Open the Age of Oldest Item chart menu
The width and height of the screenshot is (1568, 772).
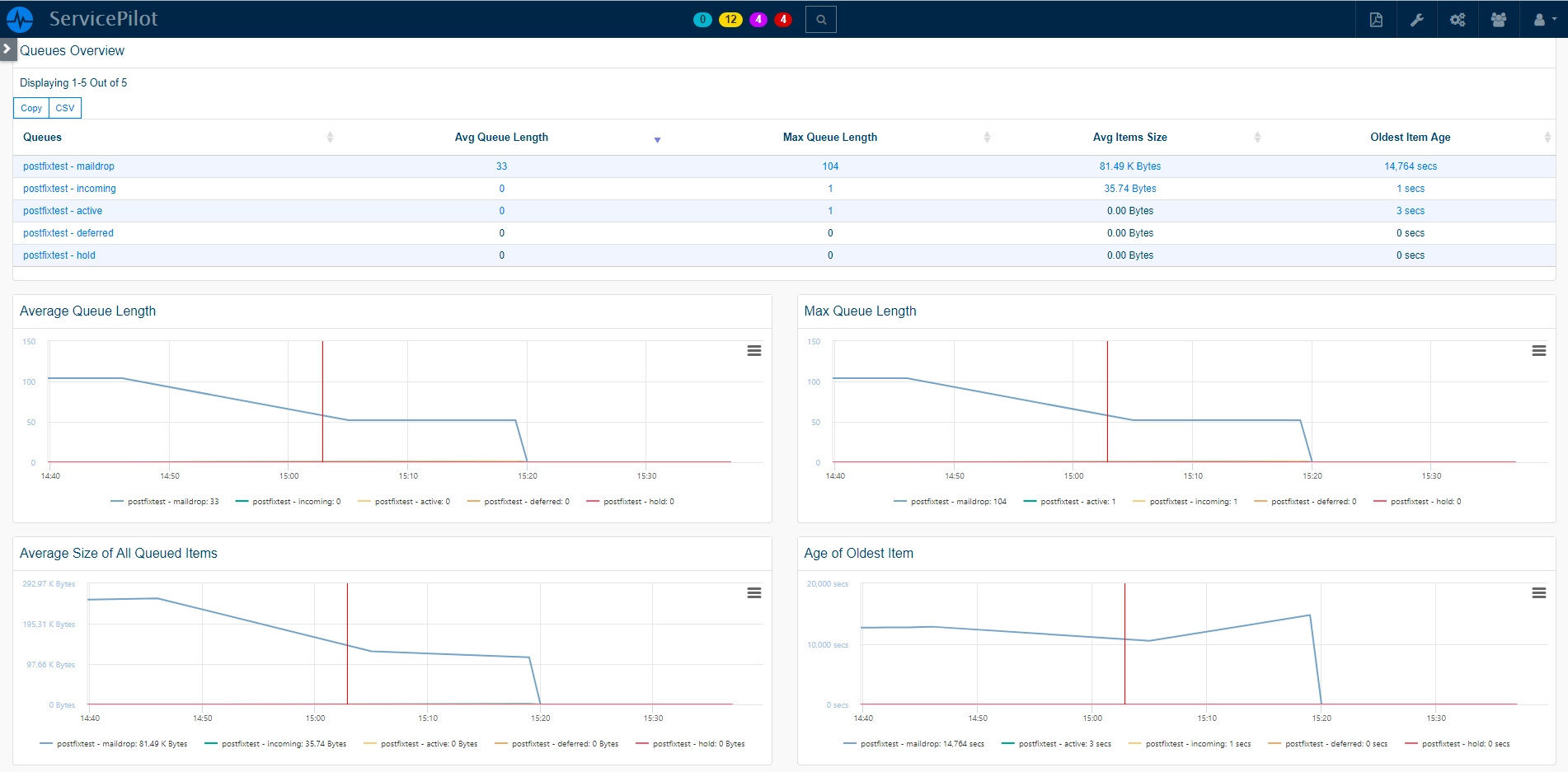click(x=1539, y=593)
